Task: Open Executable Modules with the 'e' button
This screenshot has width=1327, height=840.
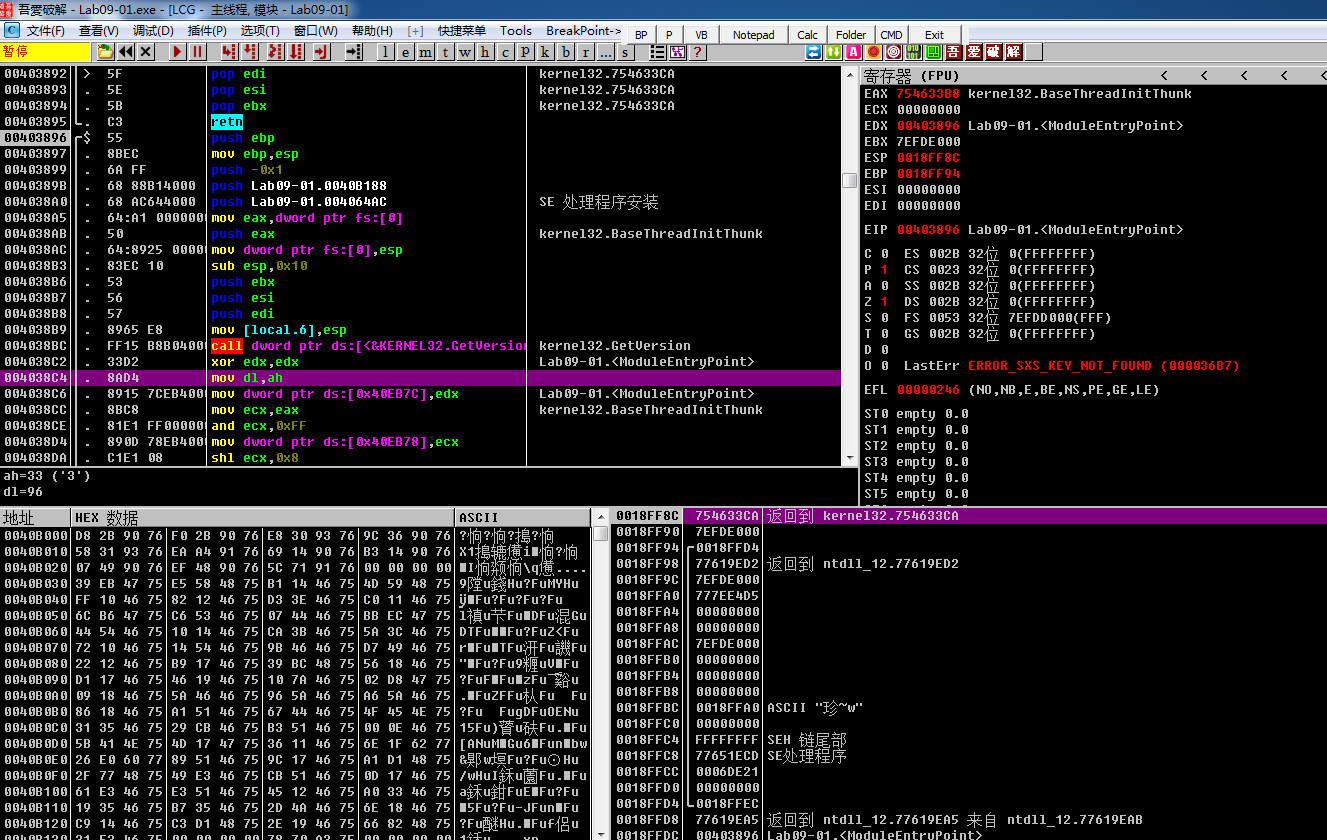Action: pyautogui.click(x=405, y=52)
